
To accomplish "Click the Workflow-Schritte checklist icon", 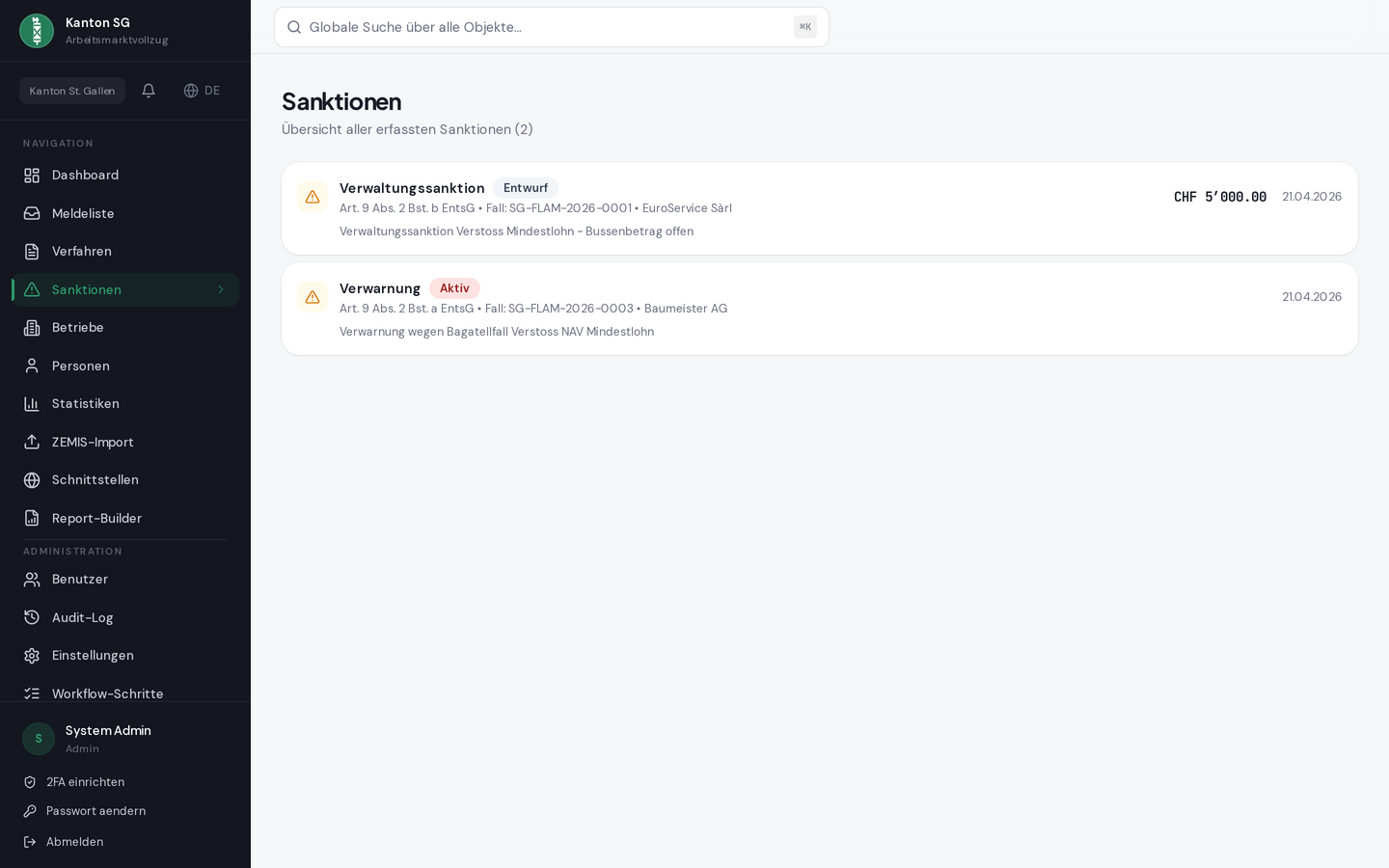I will 32,693.
